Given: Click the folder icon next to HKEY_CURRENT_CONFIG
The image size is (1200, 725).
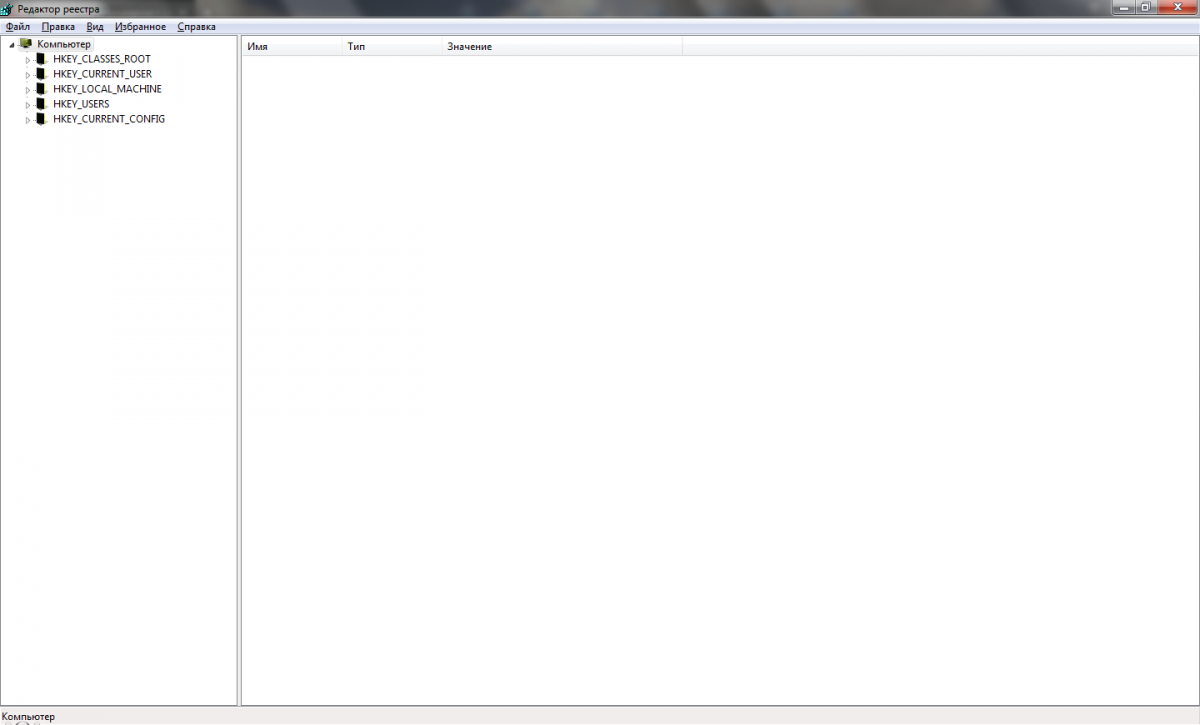Looking at the screenshot, I should [41, 119].
